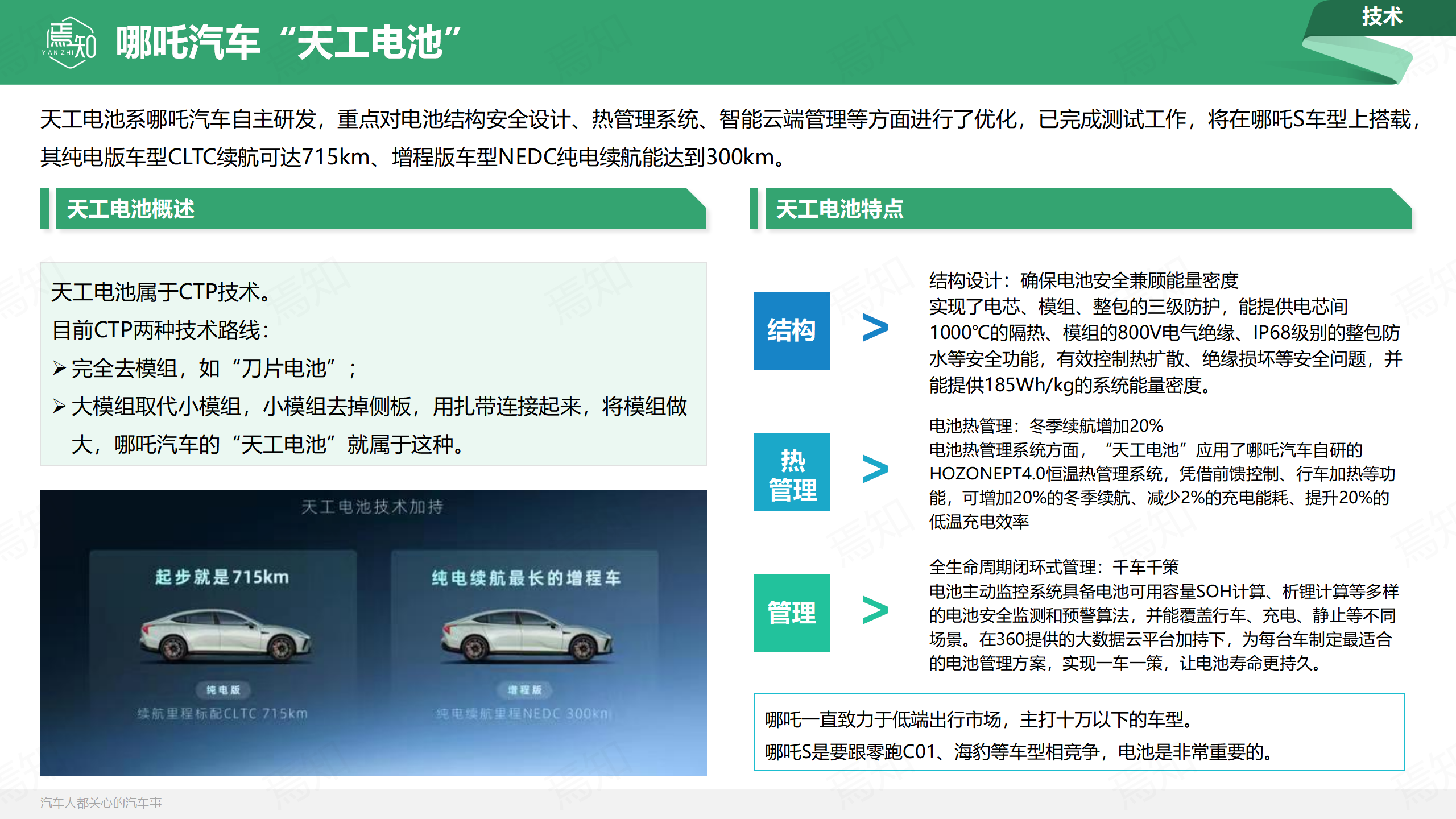Click the line starting 能,可增加20%的冬季续航
The height and width of the screenshot is (819, 1456).
tap(1160, 498)
